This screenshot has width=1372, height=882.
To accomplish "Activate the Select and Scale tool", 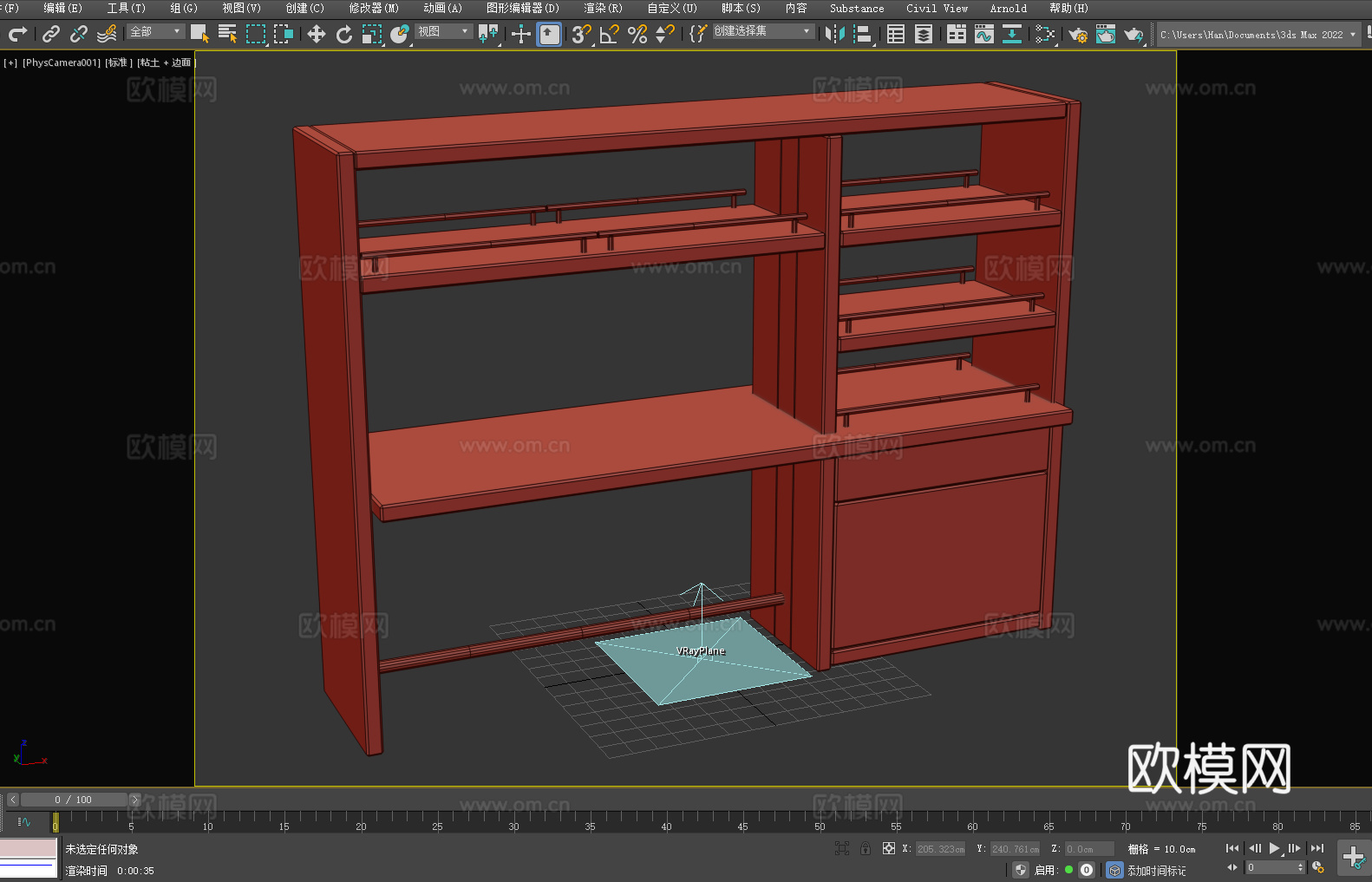I will [x=372, y=34].
